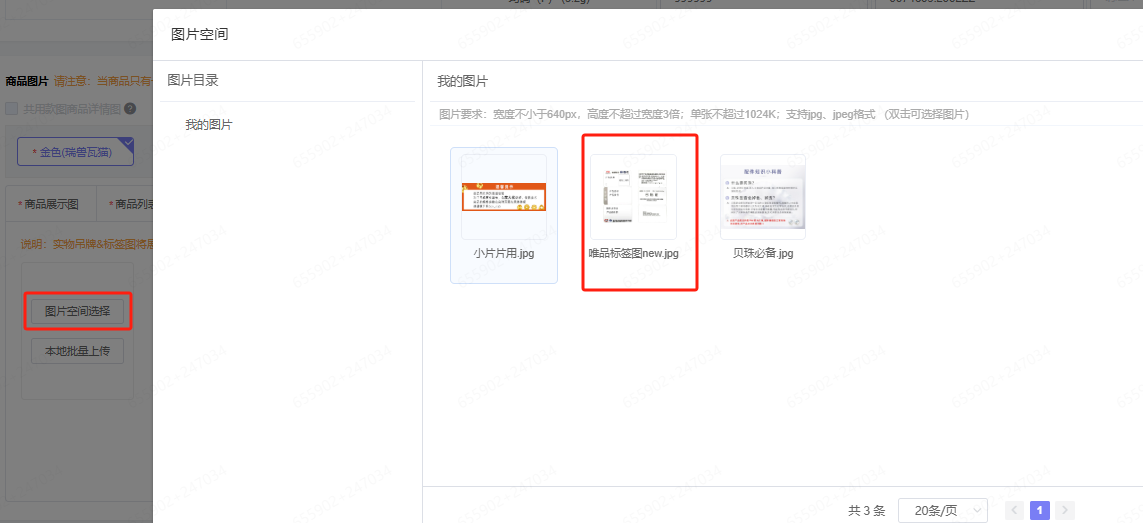1143x523 pixels.
Task: Click the 本地批量上传 button
Action: pyautogui.click(x=77, y=351)
